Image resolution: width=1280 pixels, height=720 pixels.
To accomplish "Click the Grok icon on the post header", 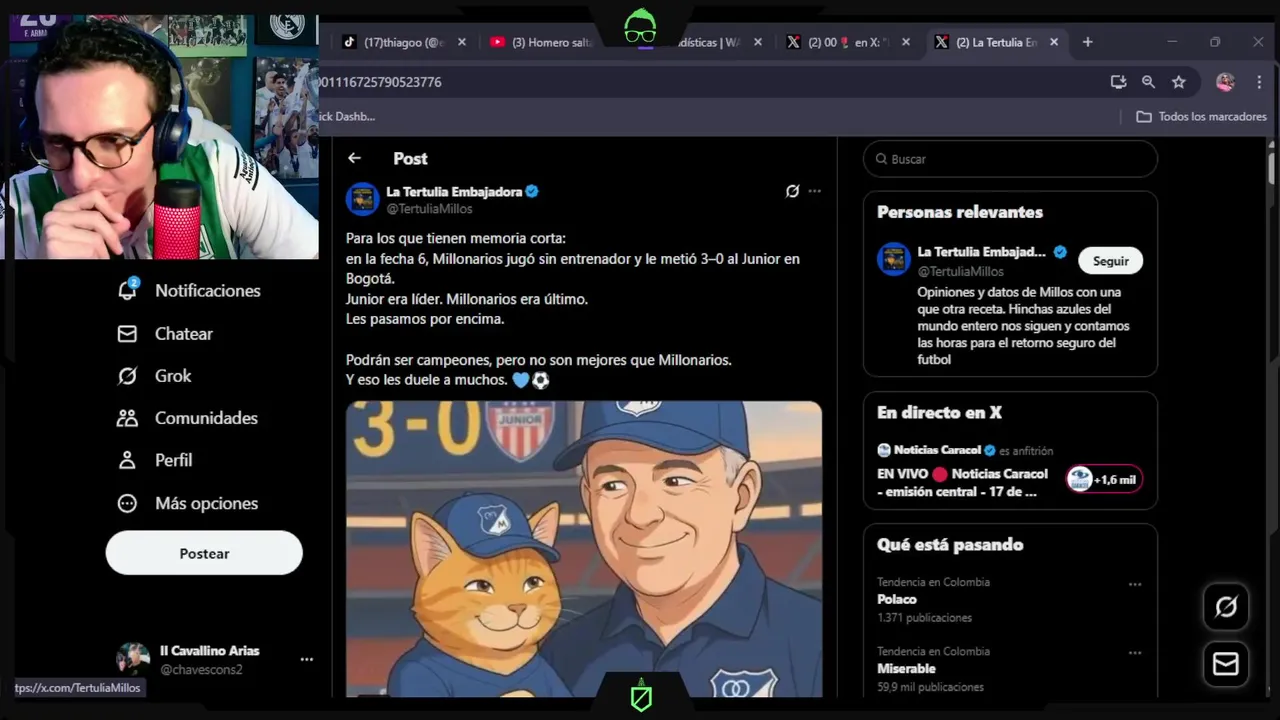I will (792, 191).
